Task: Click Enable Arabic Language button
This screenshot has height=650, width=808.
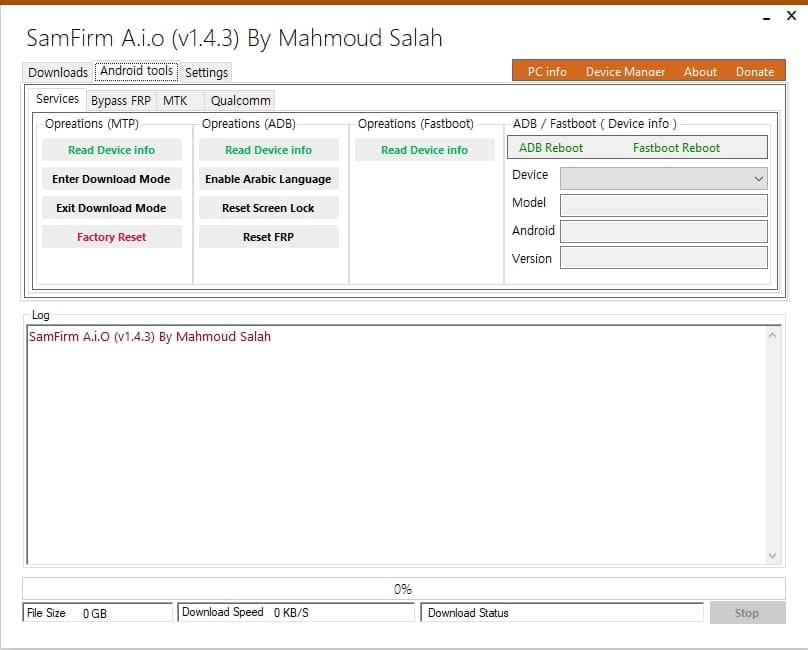Action: pos(268,179)
